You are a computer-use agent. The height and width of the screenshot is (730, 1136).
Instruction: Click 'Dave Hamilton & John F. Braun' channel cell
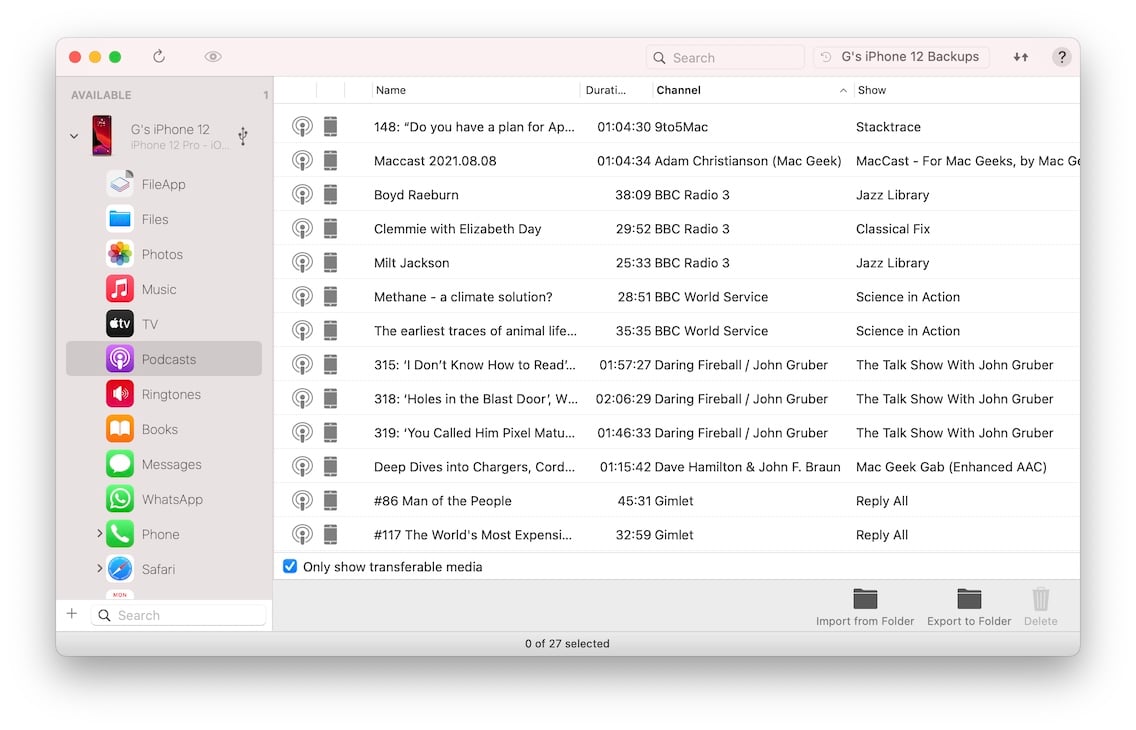748,467
